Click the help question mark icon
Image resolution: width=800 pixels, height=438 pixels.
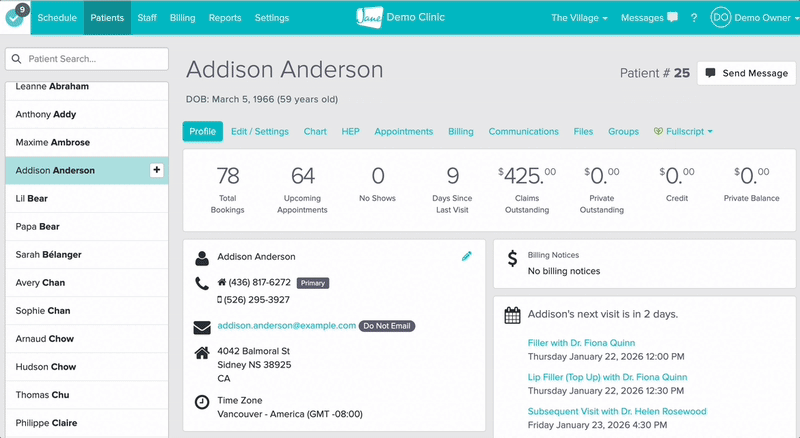pos(694,18)
